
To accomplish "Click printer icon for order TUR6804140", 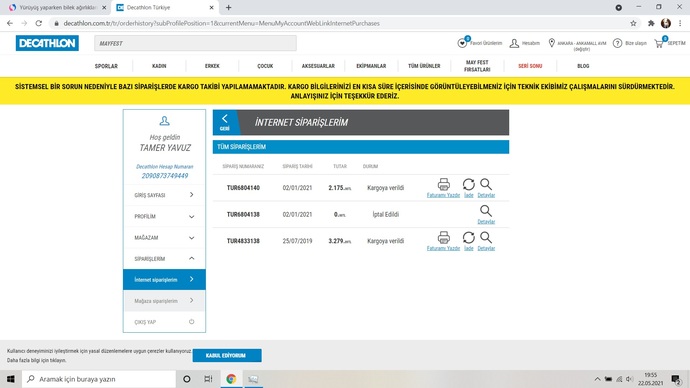I will click(444, 184).
